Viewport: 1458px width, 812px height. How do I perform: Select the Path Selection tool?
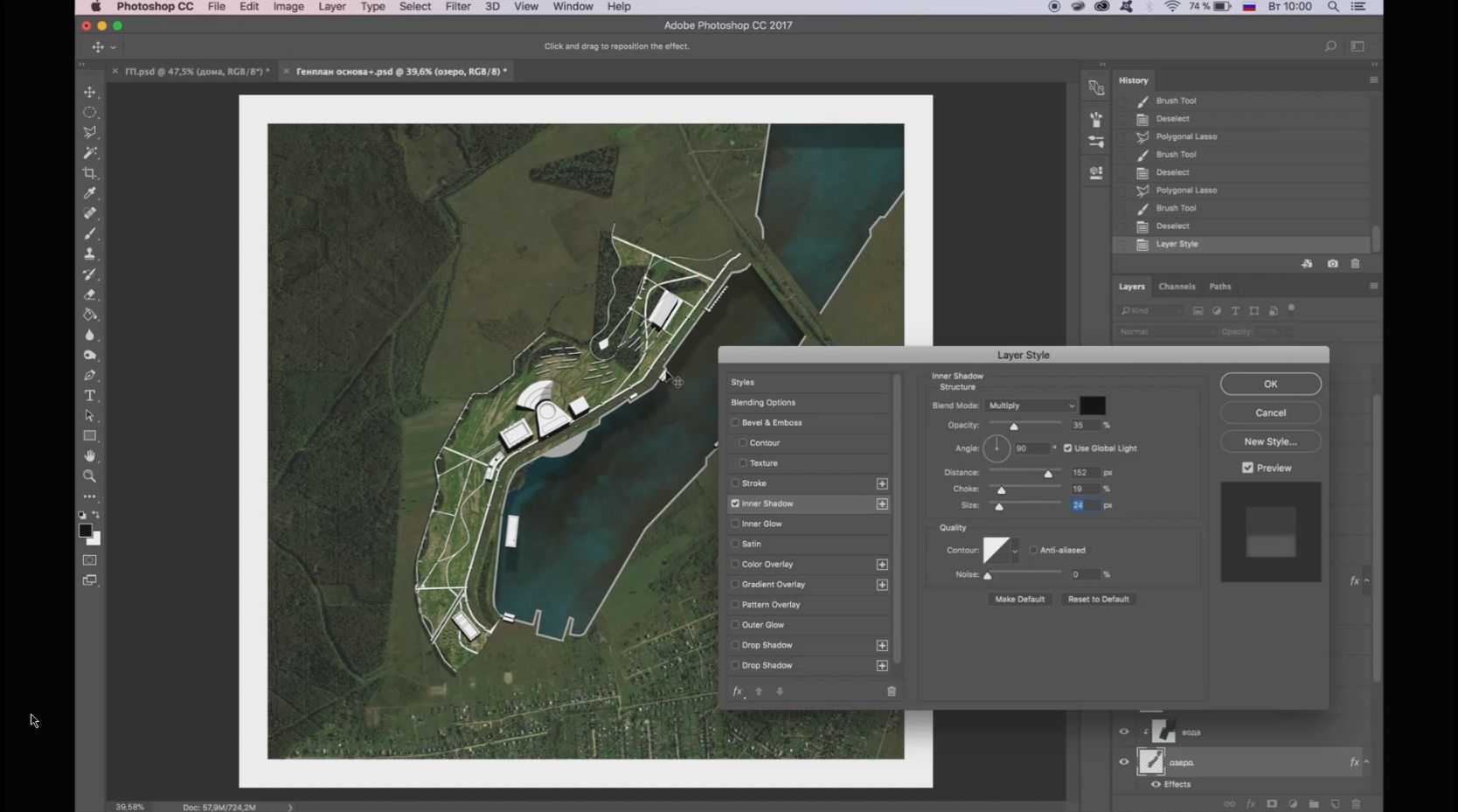[90, 416]
